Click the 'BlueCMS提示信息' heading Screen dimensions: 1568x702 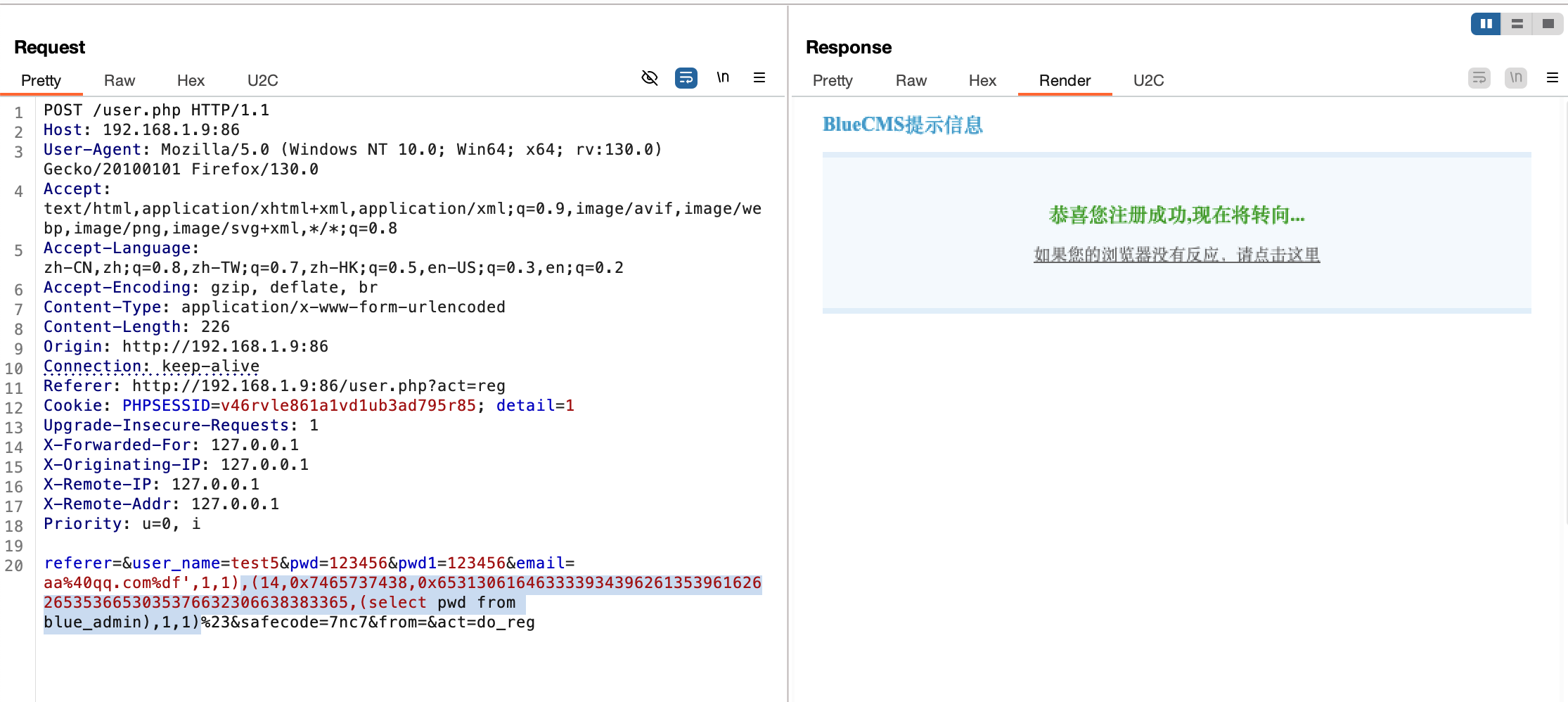pos(903,125)
